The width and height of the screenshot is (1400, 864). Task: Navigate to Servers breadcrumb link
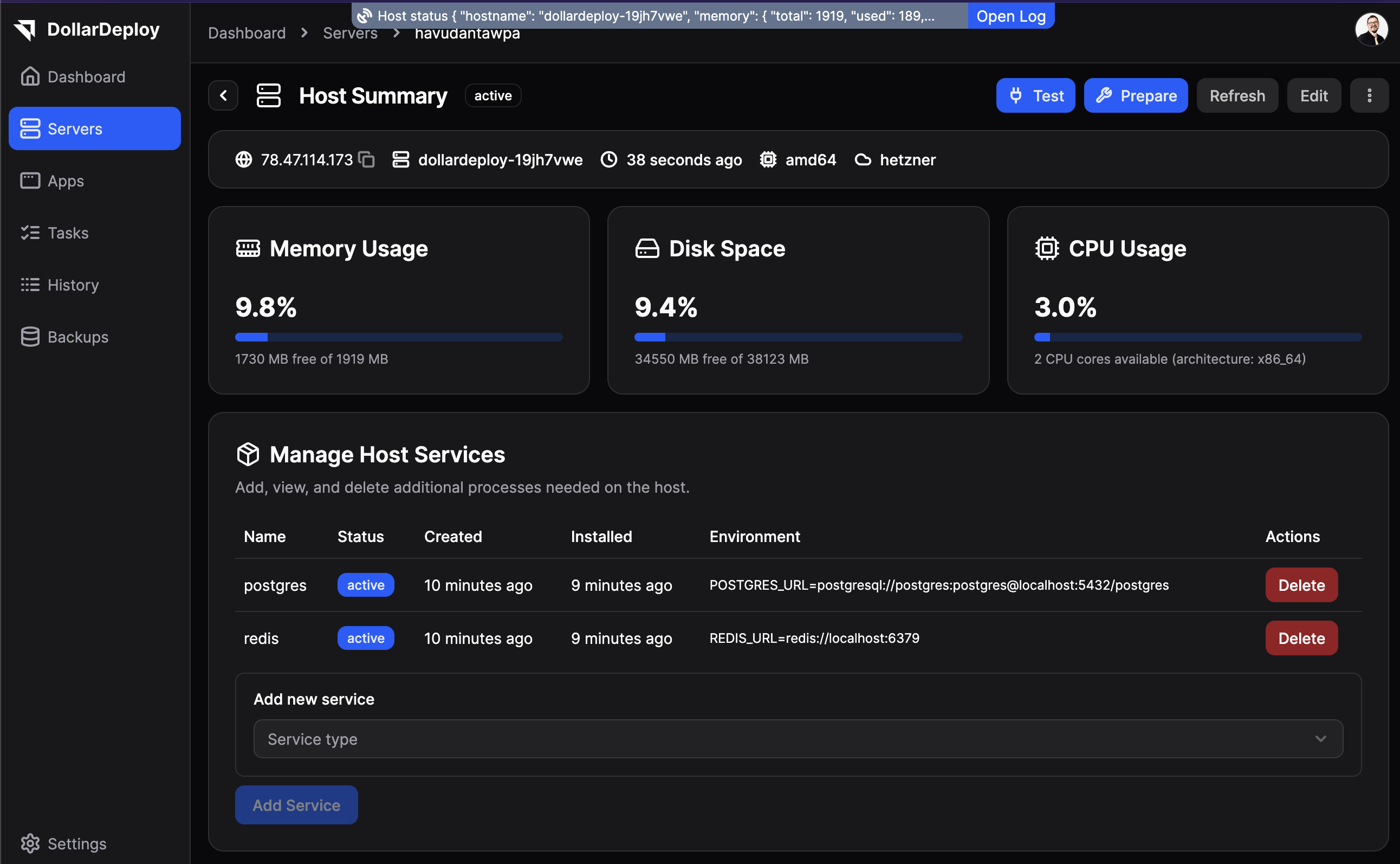pos(350,35)
